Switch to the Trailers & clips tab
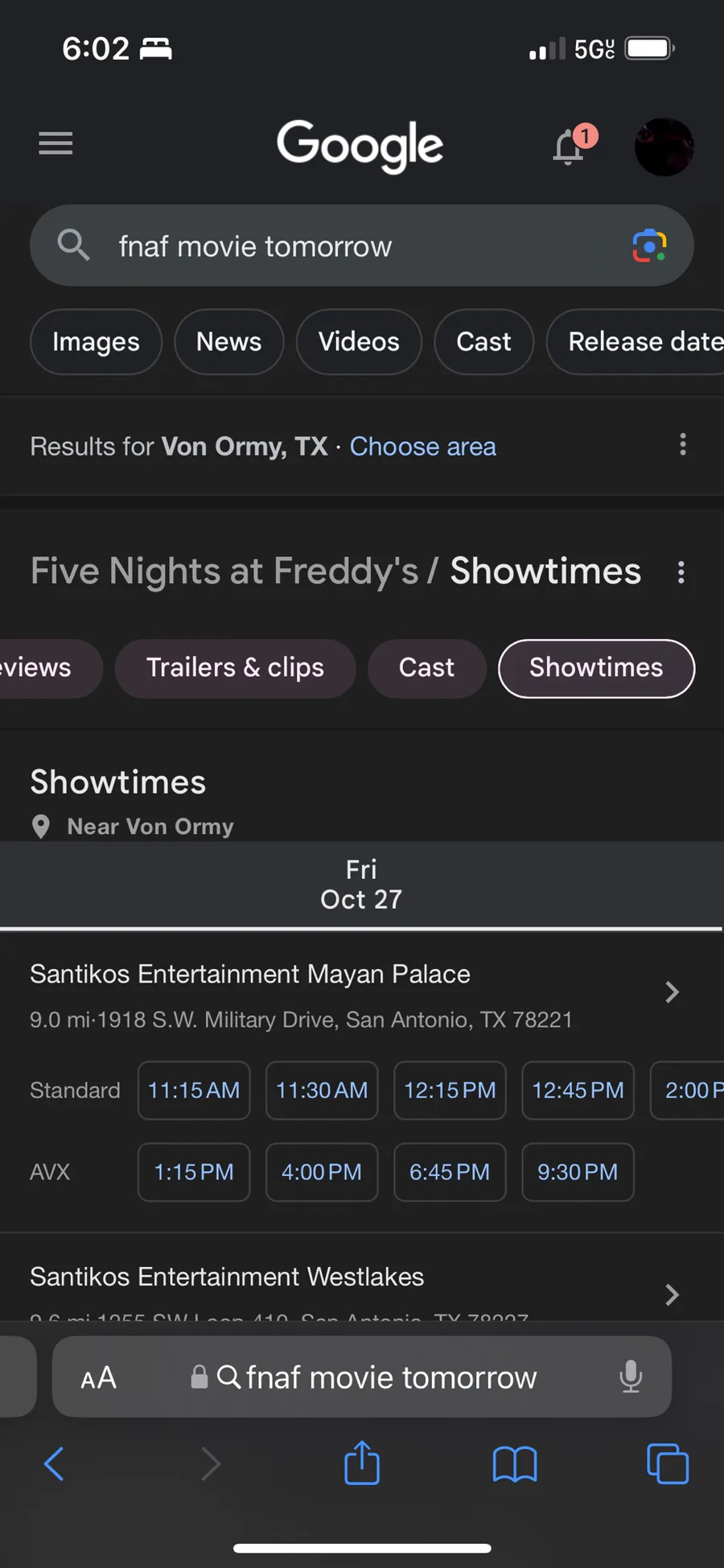This screenshot has width=724, height=1568. (x=235, y=668)
